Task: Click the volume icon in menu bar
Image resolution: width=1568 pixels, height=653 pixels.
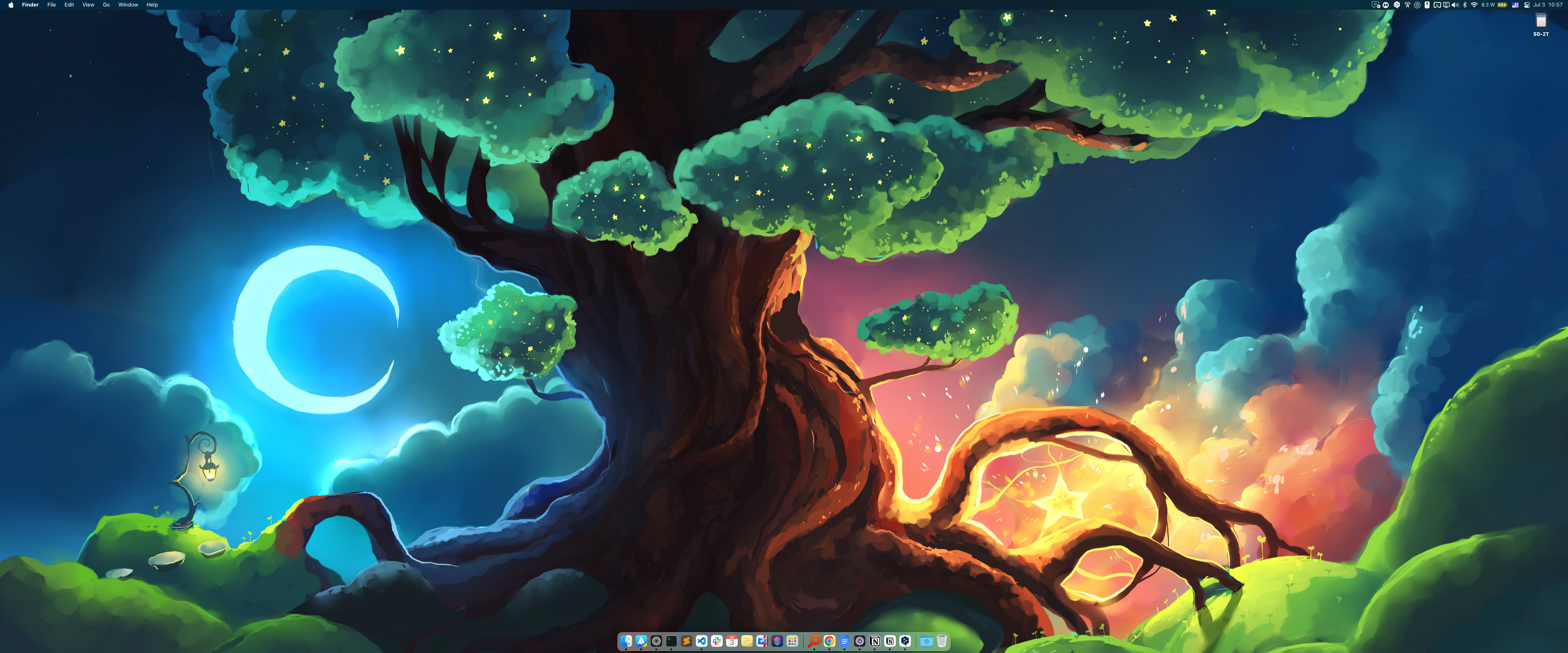Action: coord(1455,5)
